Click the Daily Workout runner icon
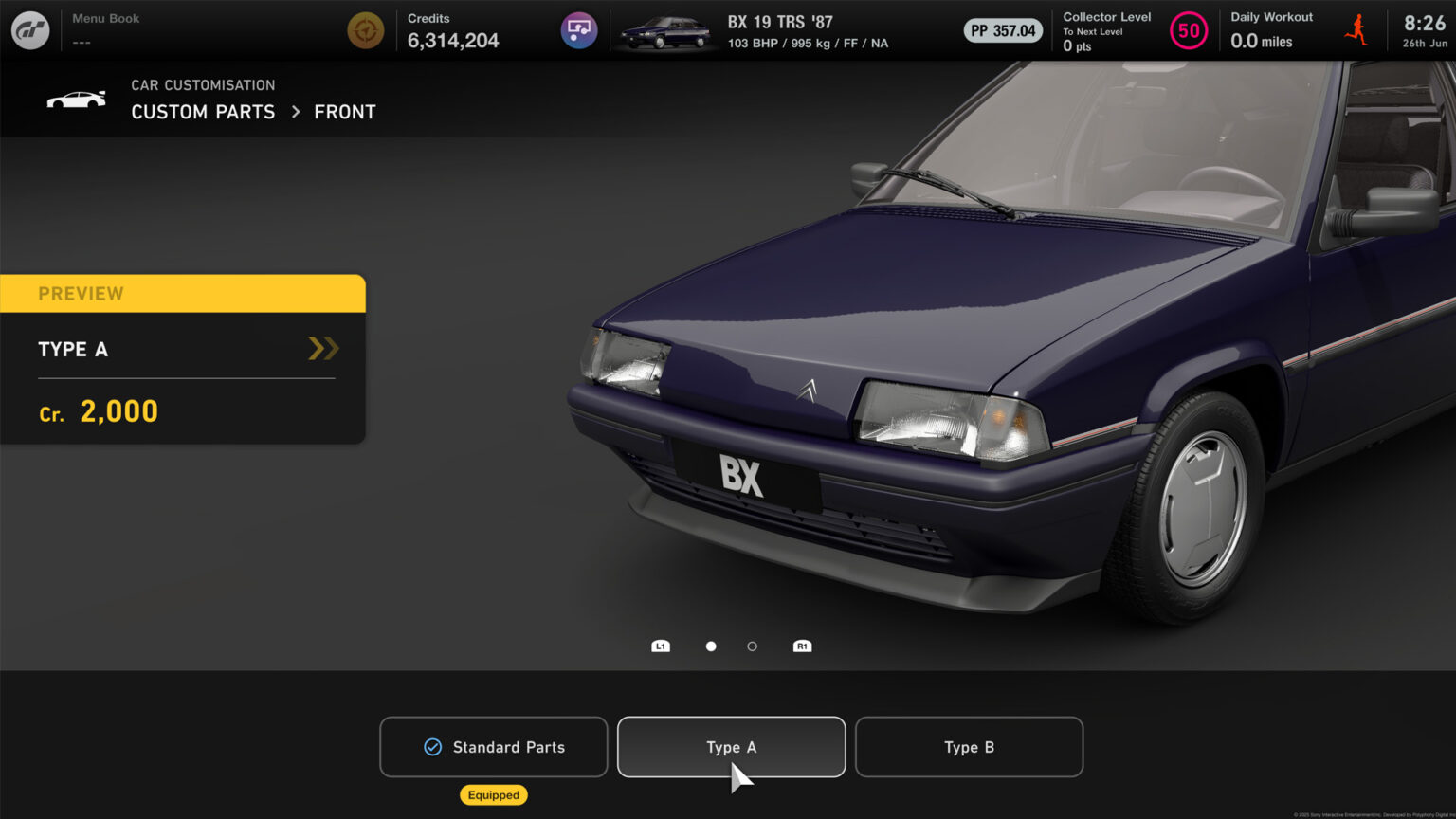Screen dimensions: 1456x819 click(x=1356, y=29)
